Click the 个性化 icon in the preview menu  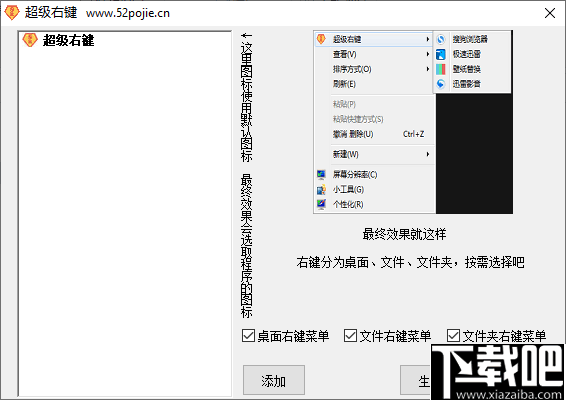(x=321, y=204)
